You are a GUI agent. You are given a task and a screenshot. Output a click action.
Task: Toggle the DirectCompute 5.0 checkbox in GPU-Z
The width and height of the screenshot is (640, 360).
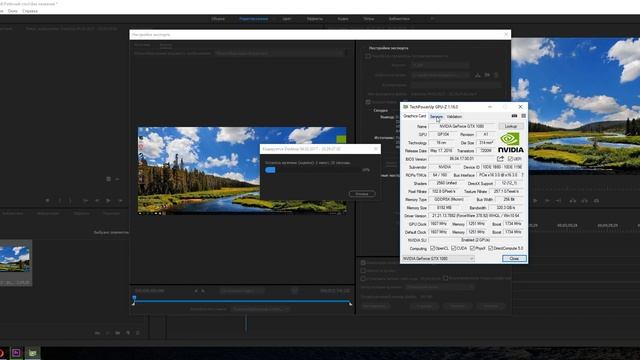491,248
